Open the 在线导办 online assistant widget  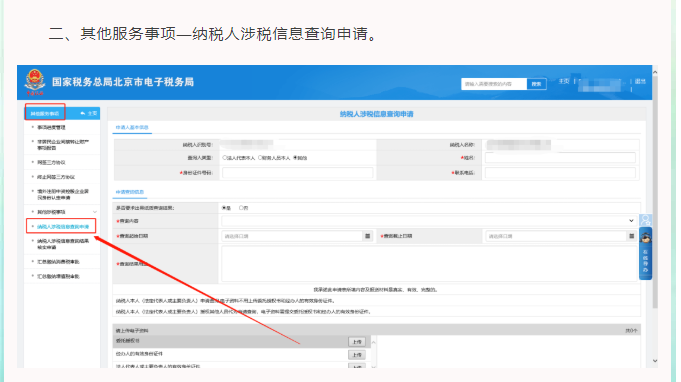point(645,254)
